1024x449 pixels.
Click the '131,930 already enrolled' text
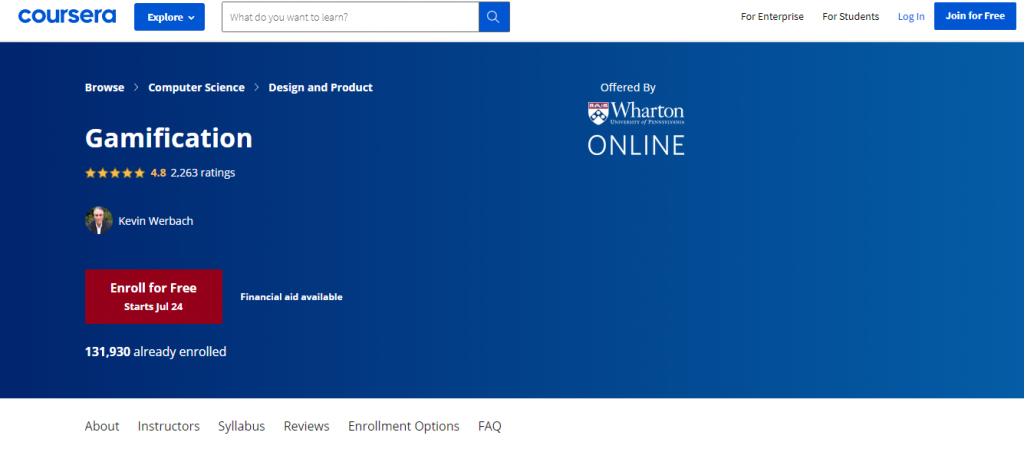tap(155, 352)
